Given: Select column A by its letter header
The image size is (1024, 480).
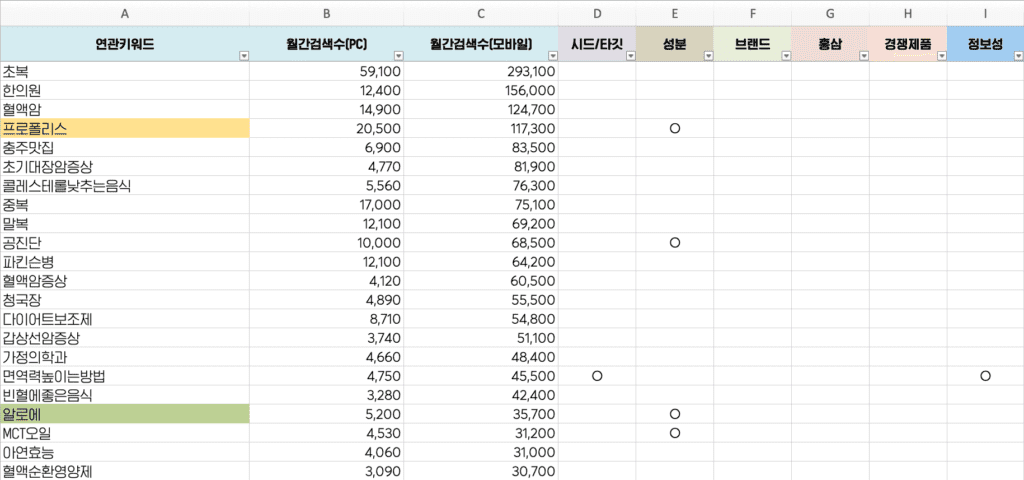Looking at the screenshot, I should [x=125, y=13].
